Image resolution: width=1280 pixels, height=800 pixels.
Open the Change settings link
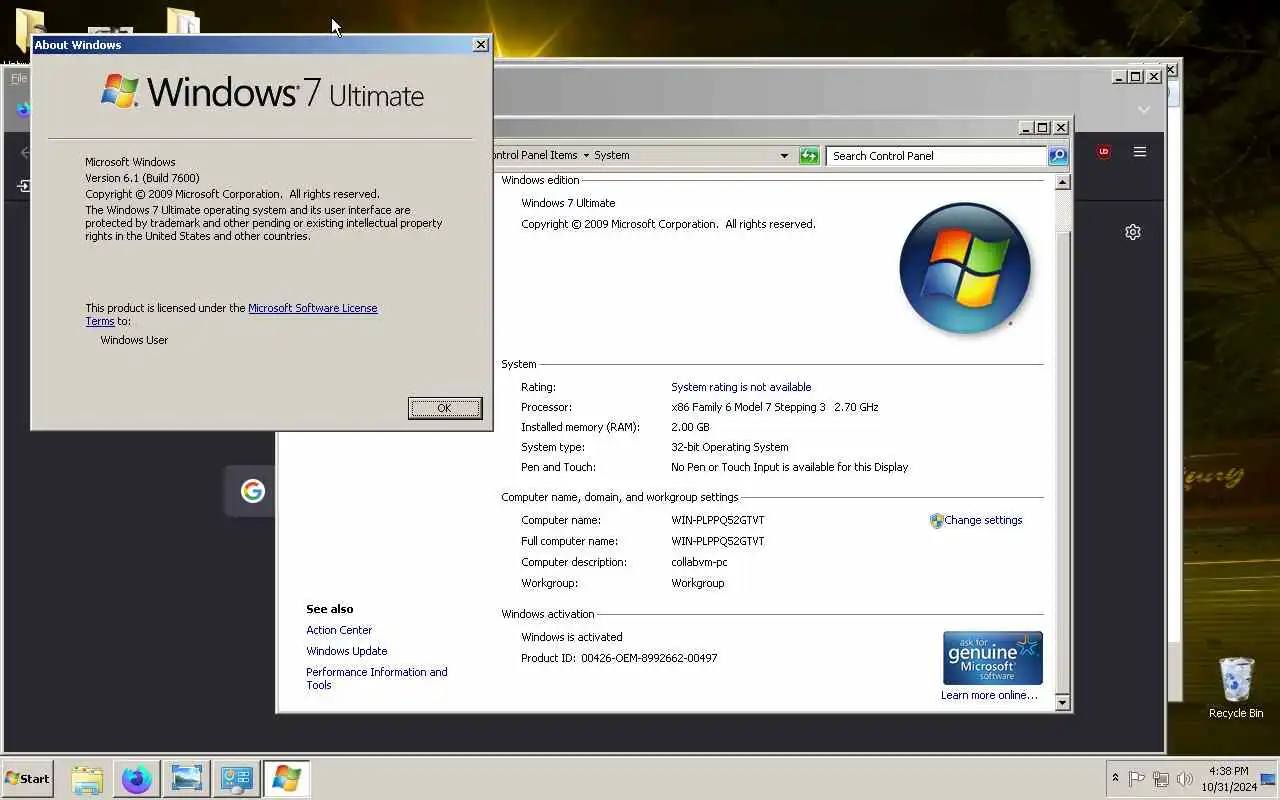tap(983, 520)
